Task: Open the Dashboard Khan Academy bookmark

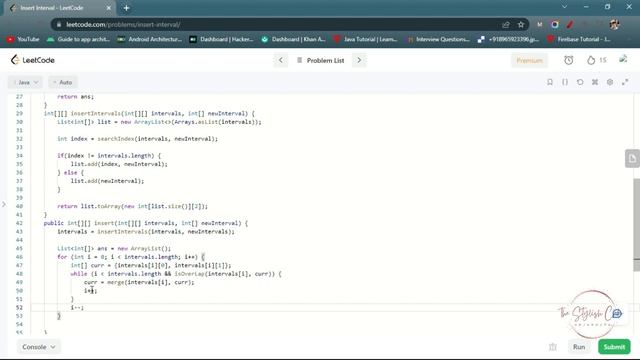Action: tap(293, 39)
